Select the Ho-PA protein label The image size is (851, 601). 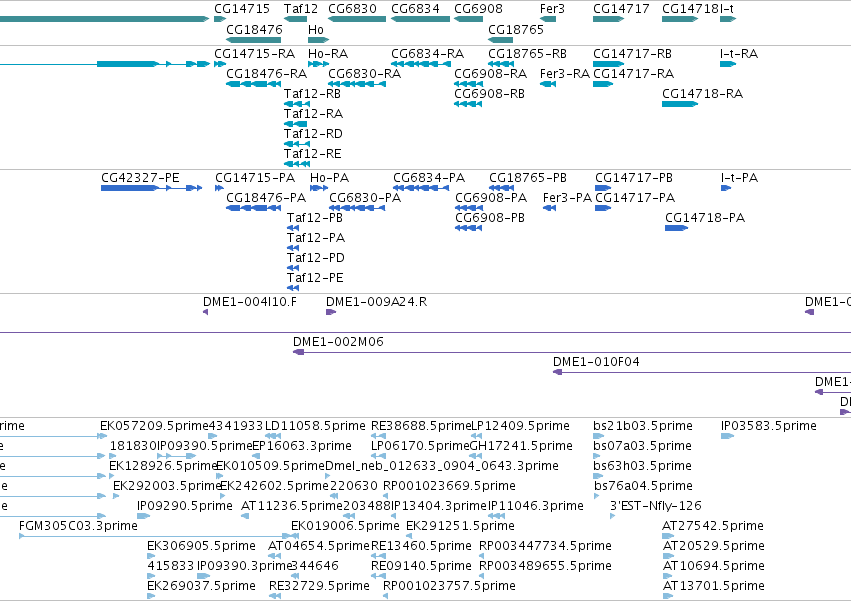329,178
